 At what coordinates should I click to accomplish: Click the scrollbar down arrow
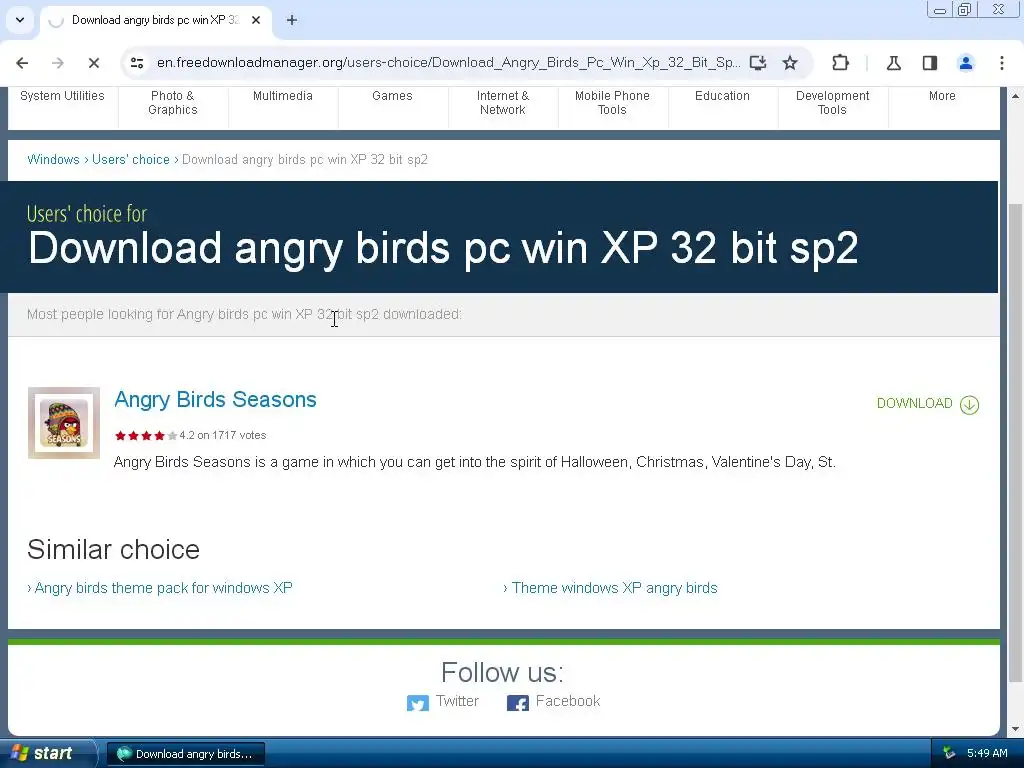coord(1016,729)
